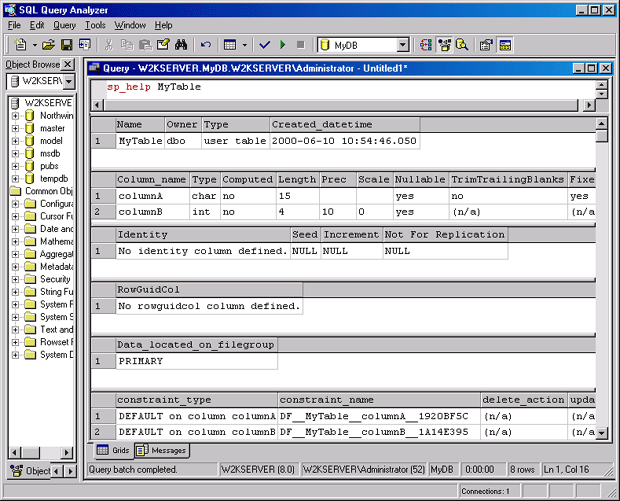The width and height of the screenshot is (620, 501).
Task: Switch to the Messages results tab
Action: tap(162, 450)
